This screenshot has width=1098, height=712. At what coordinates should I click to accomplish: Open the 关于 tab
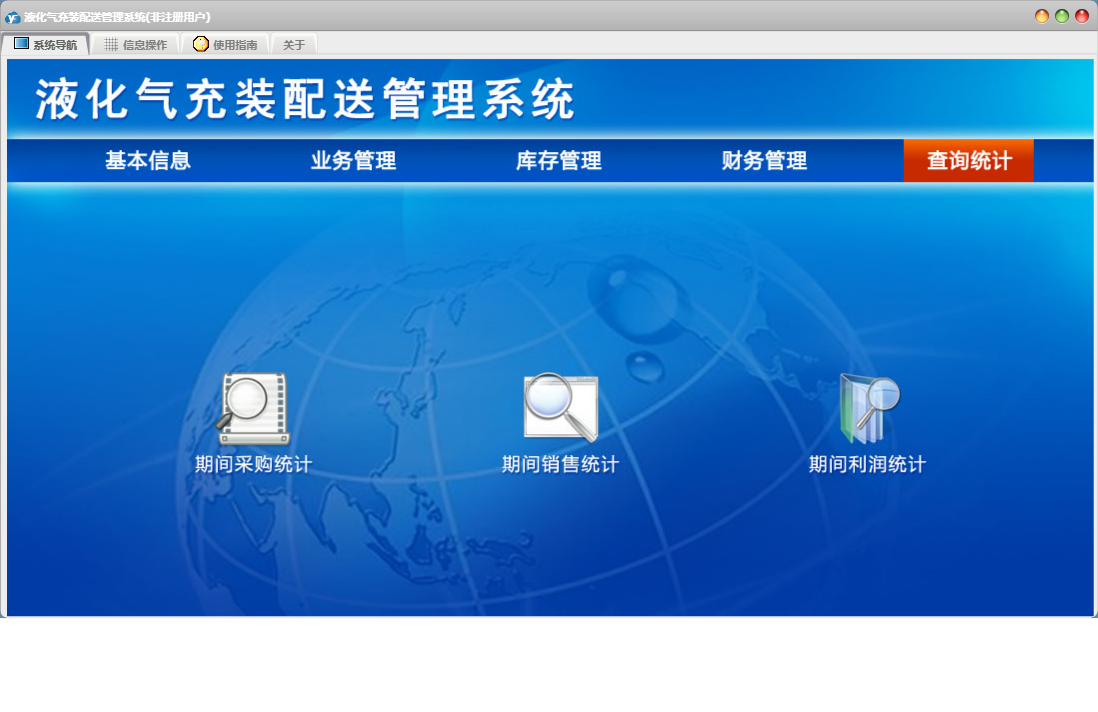294,44
